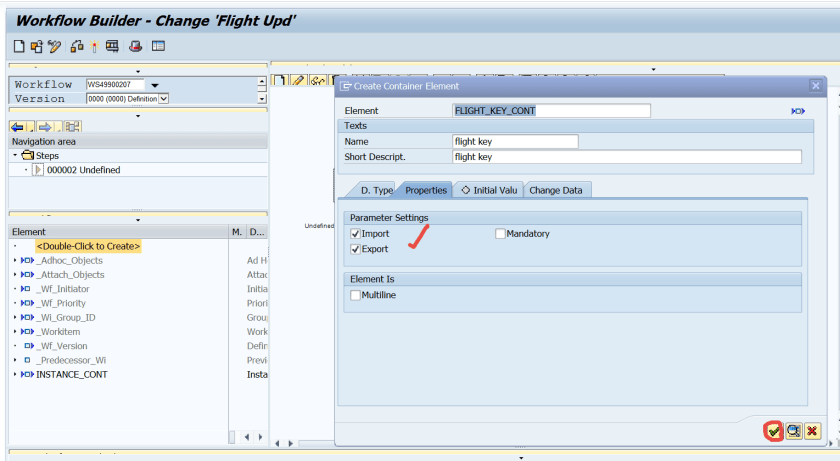Open the Change Data tab
This screenshot has width=840, height=461.
coord(558,190)
